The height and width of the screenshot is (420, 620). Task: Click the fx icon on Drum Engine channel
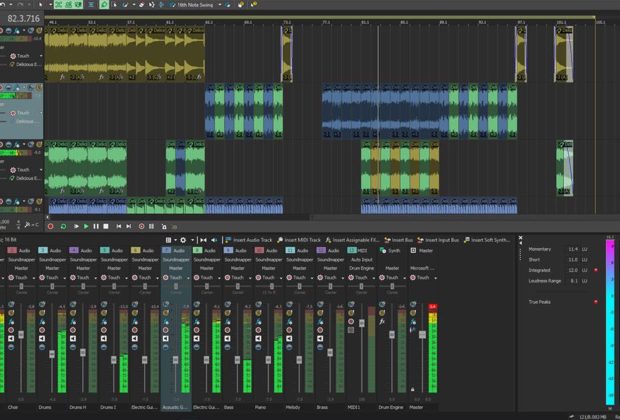click(x=382, y=322)
